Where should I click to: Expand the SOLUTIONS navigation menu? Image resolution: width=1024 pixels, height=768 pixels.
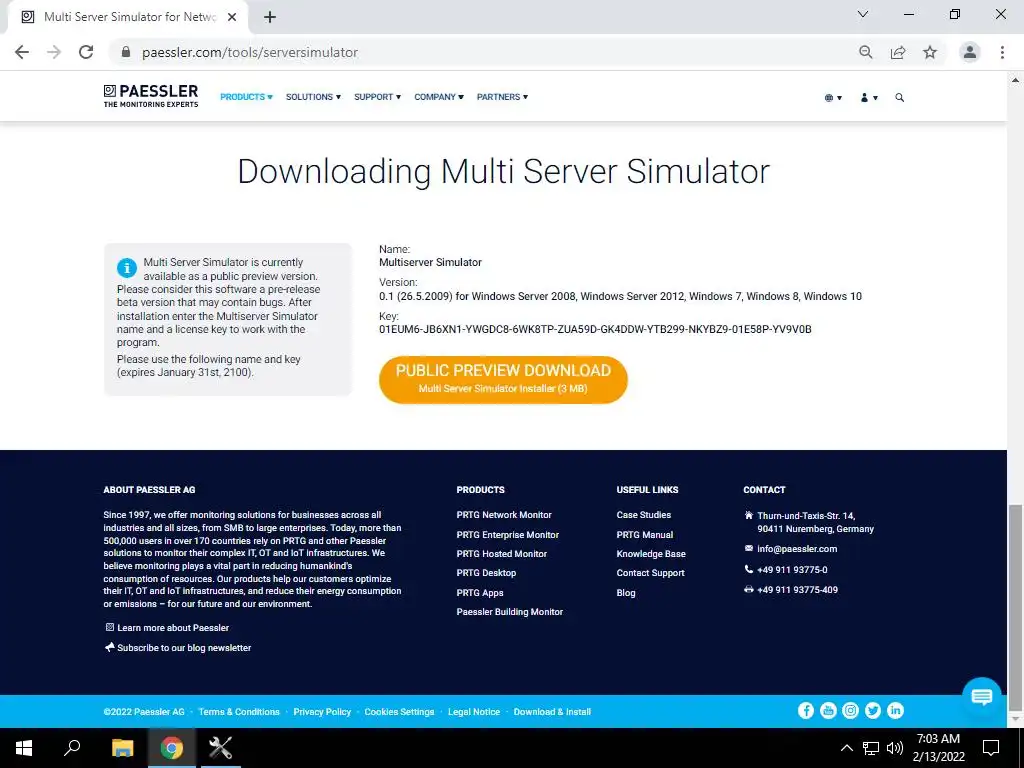point(313,97)
